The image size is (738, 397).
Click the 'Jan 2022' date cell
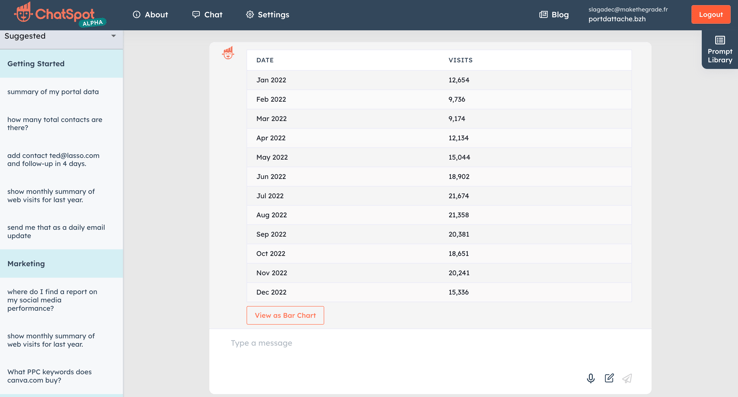271,80
